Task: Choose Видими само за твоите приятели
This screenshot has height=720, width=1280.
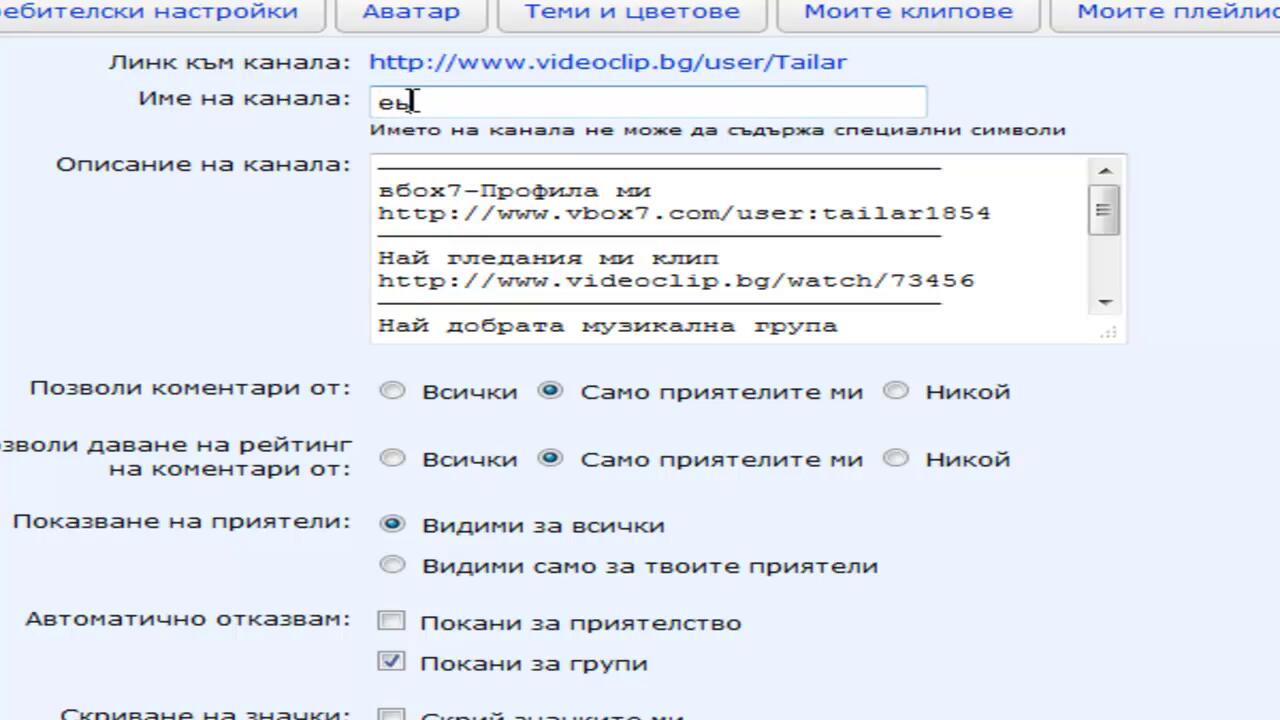Action: [392, 566]
